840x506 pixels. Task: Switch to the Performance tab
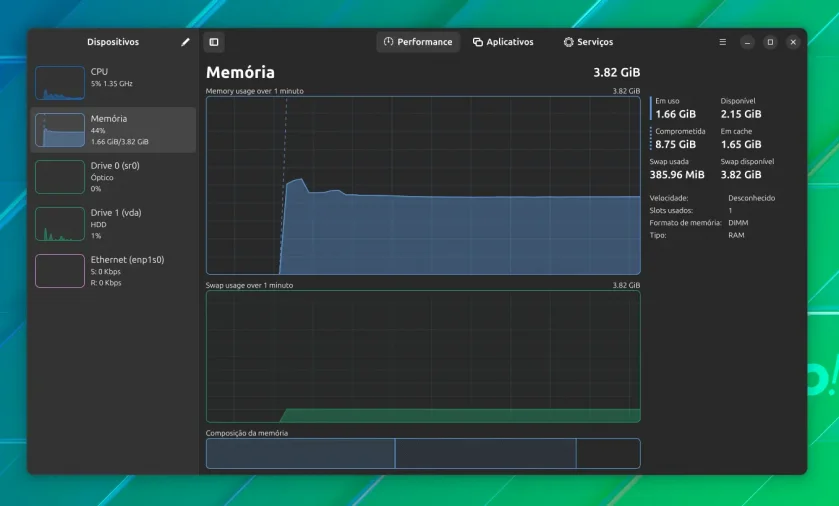418,42
